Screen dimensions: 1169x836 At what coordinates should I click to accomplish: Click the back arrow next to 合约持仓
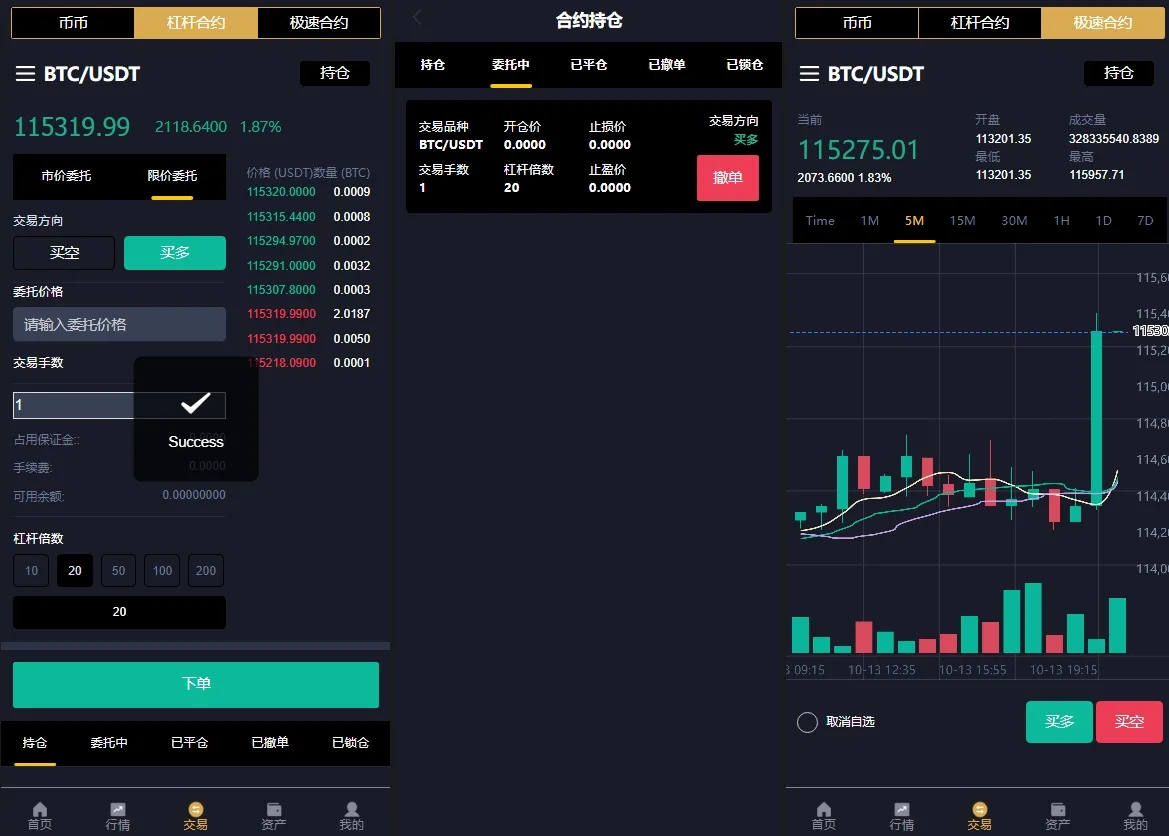tap(418, 18)
